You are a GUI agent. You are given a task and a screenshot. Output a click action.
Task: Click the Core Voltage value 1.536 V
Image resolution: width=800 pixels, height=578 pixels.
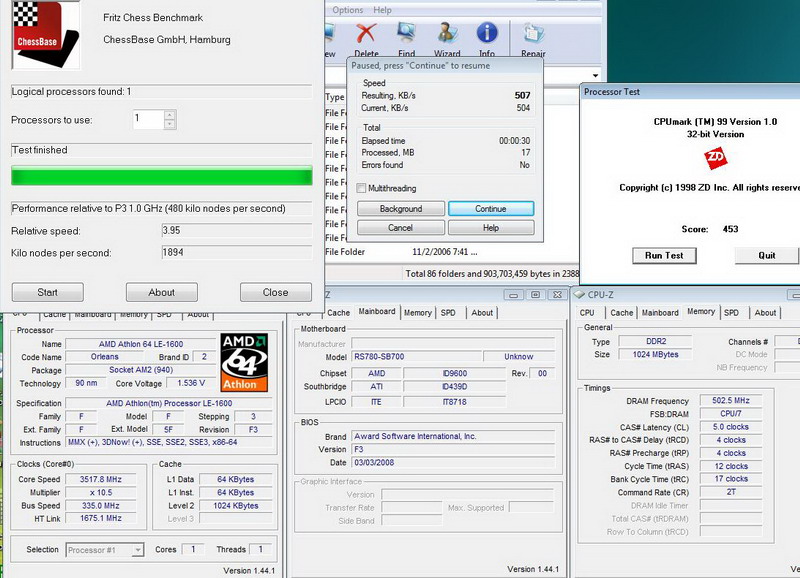click(191, 383)
